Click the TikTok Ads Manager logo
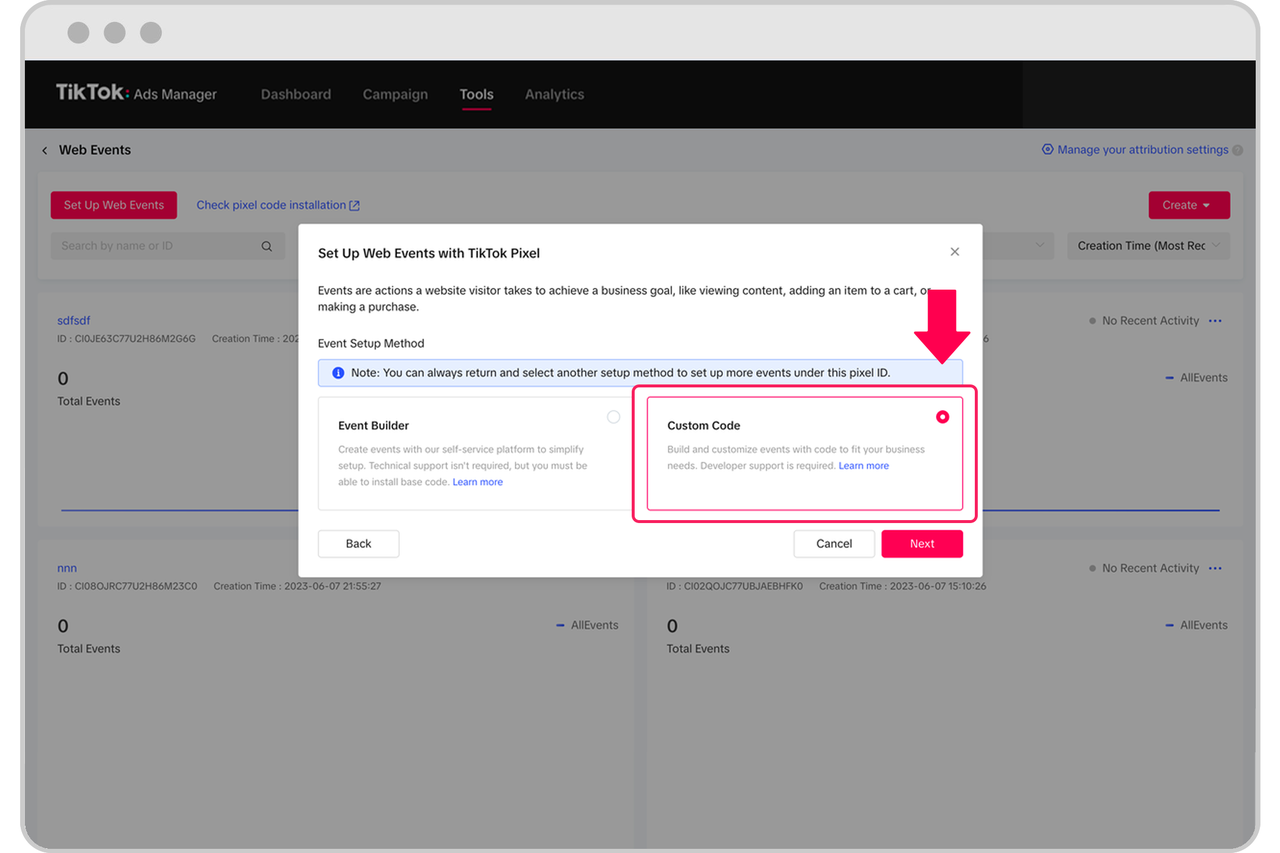1280x853 pixels. click(x=137, y=94)
